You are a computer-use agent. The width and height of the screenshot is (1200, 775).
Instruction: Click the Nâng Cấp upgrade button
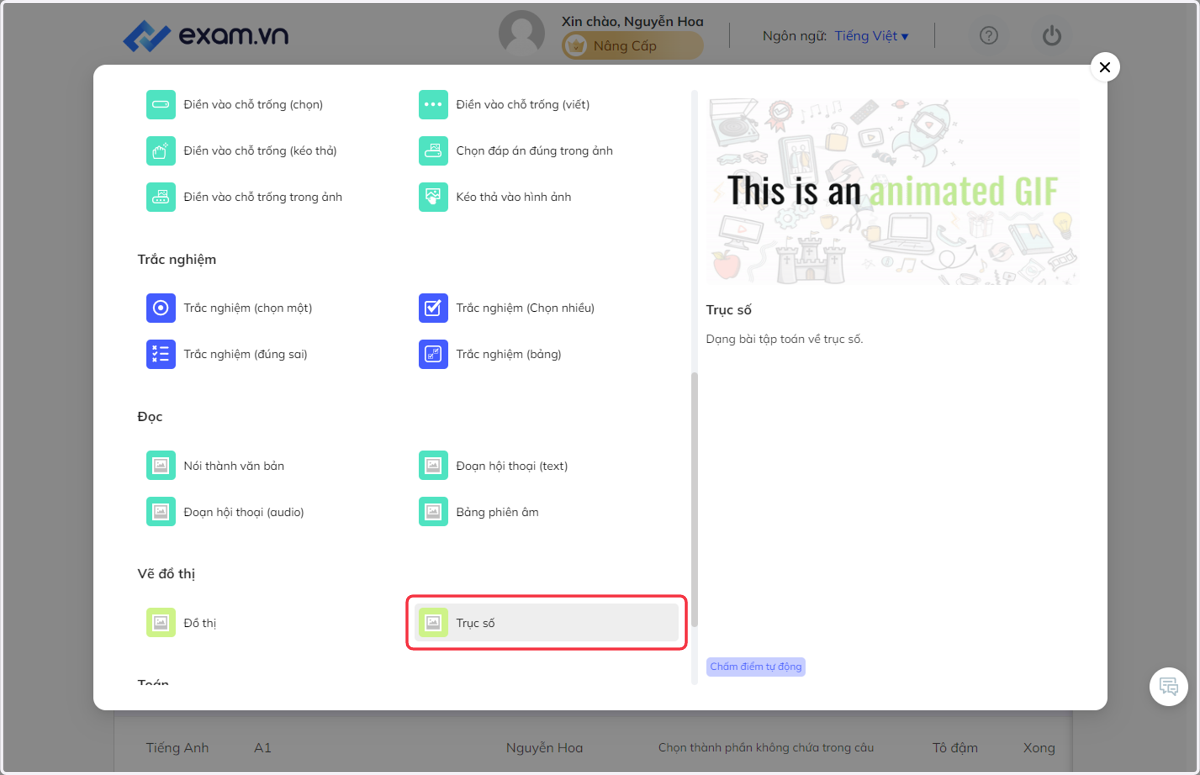(x=632, y=46)
